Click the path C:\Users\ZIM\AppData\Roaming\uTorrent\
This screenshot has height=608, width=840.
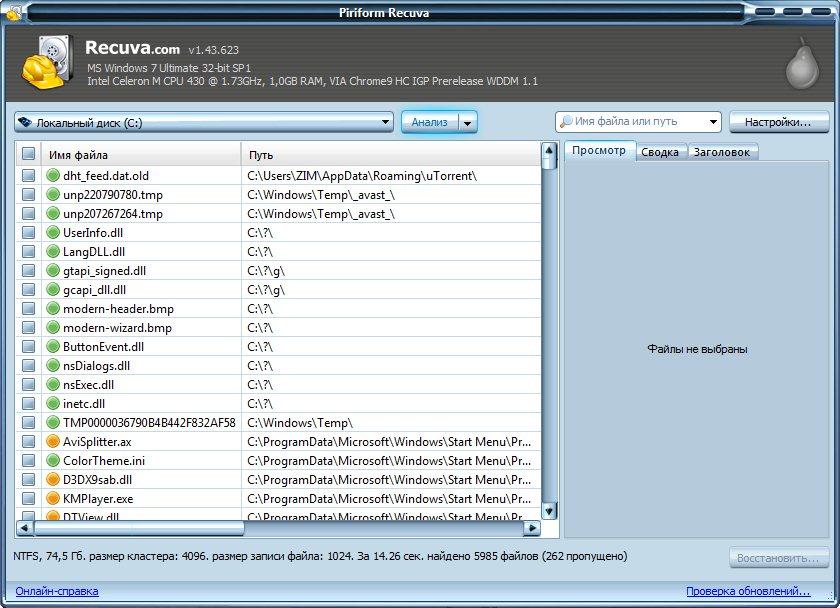pyautogui.click(x=362, y=176)
